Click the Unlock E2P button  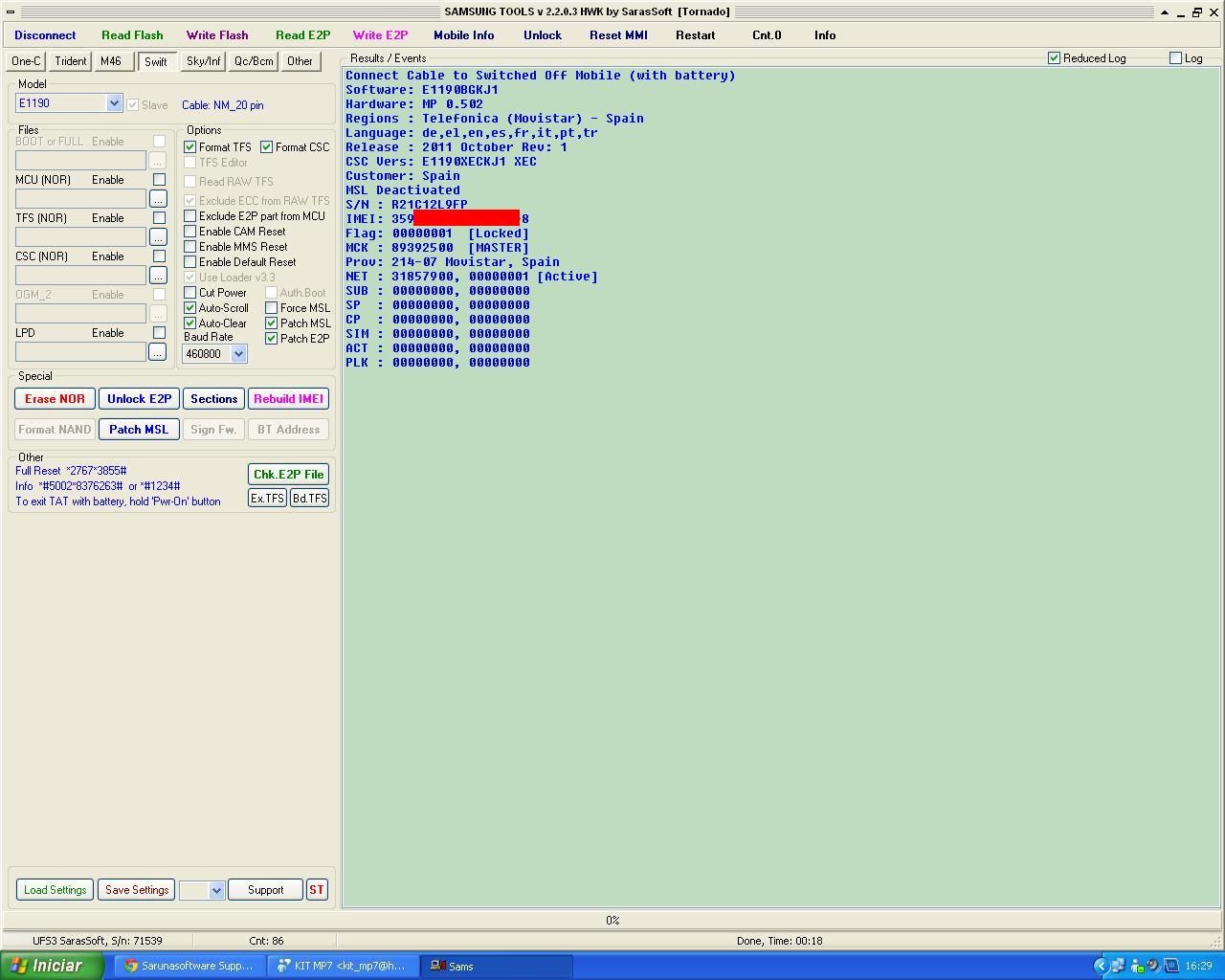pyautogui.click(x=139, y=399)
